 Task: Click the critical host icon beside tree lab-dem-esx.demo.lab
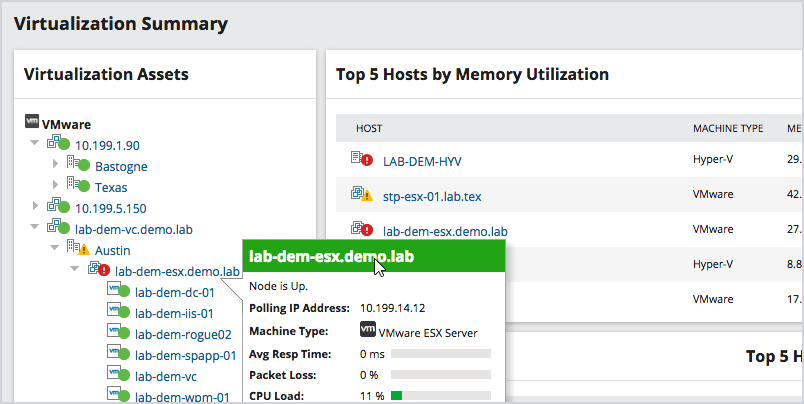[98, 269]
